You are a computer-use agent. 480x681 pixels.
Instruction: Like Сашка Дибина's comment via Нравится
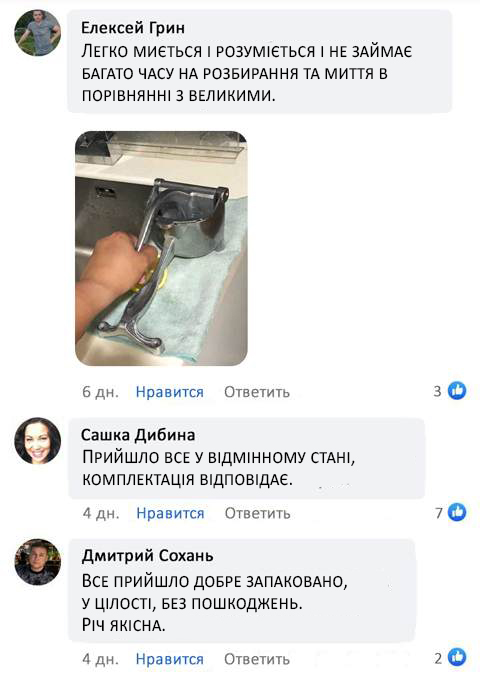170,513
